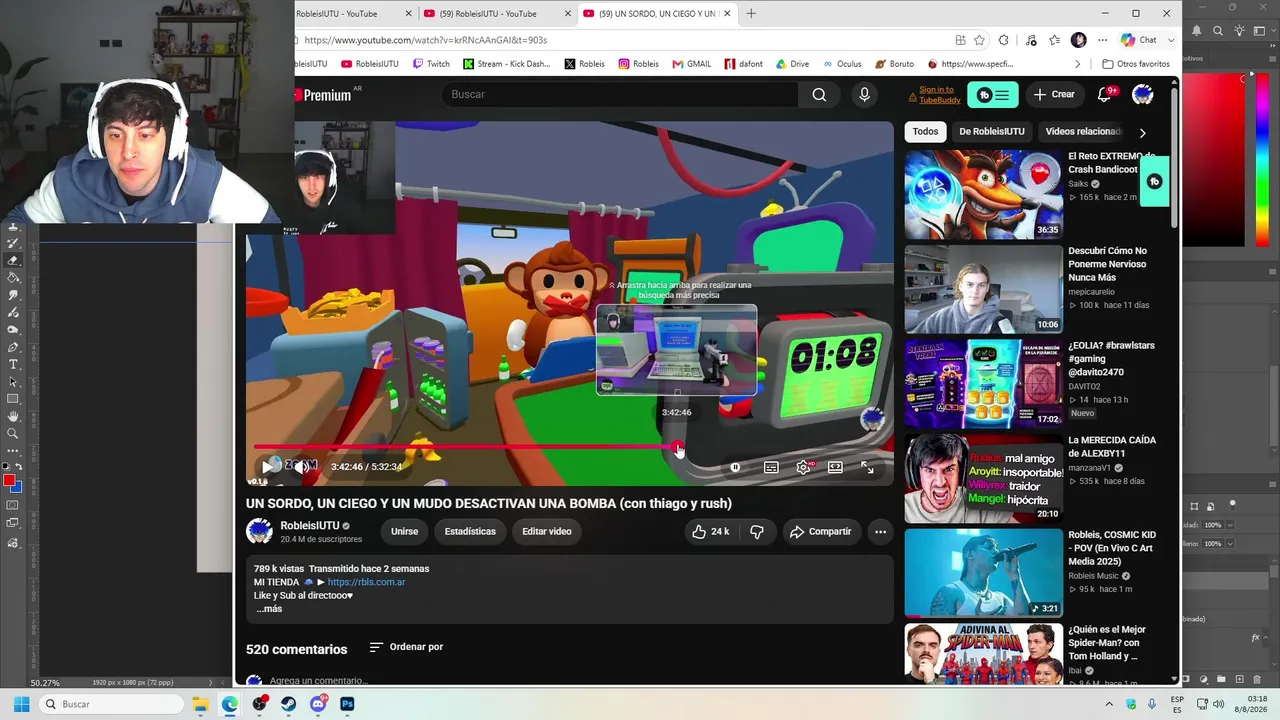1280x720 pixels.
Task: Select the Rectangle shape tool in Photoshop
Action: (13, 399)
